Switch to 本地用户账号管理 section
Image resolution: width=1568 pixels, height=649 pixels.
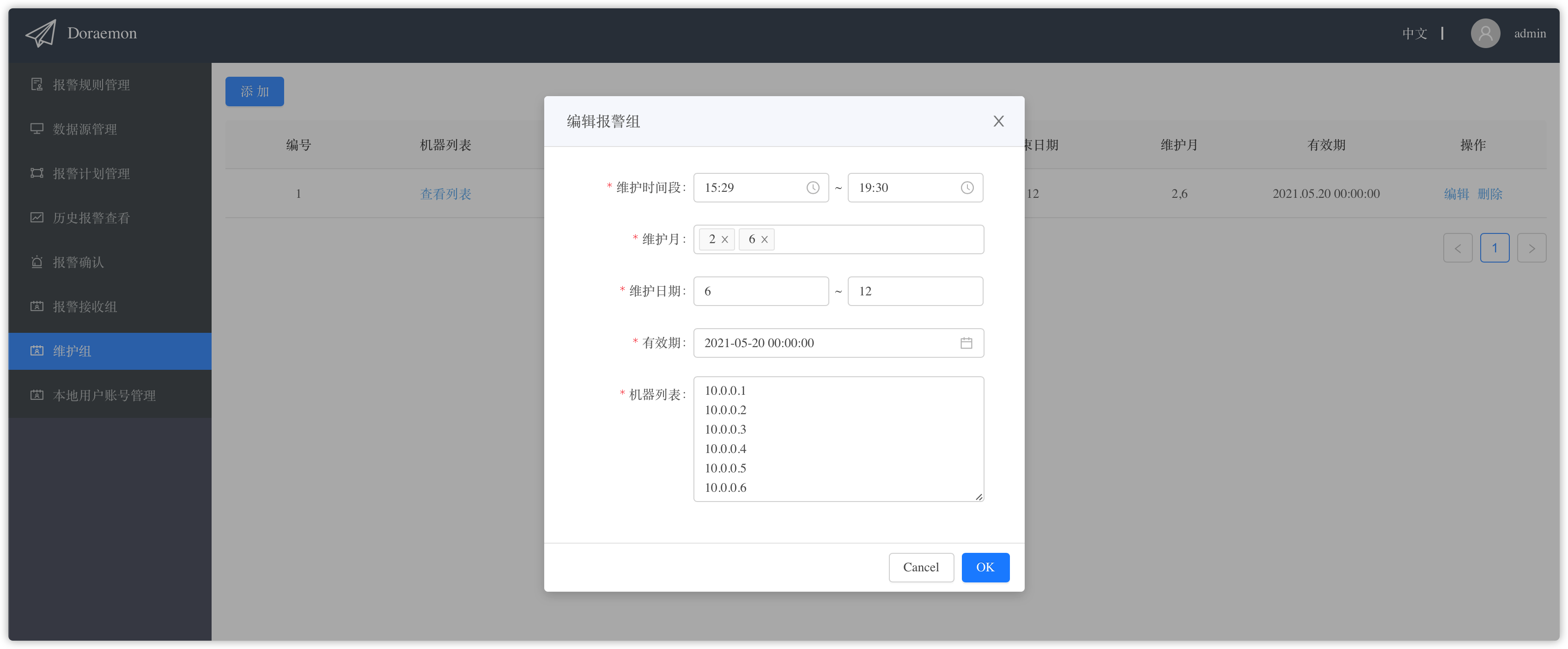coord(104,395)
